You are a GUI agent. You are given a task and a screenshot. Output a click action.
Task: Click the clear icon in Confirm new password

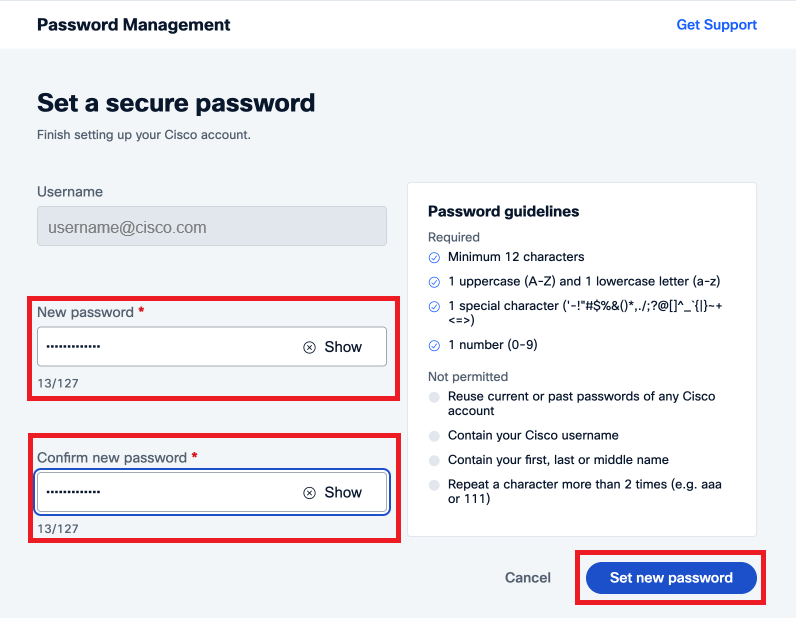pyautogui.click(x=309, y=492)
